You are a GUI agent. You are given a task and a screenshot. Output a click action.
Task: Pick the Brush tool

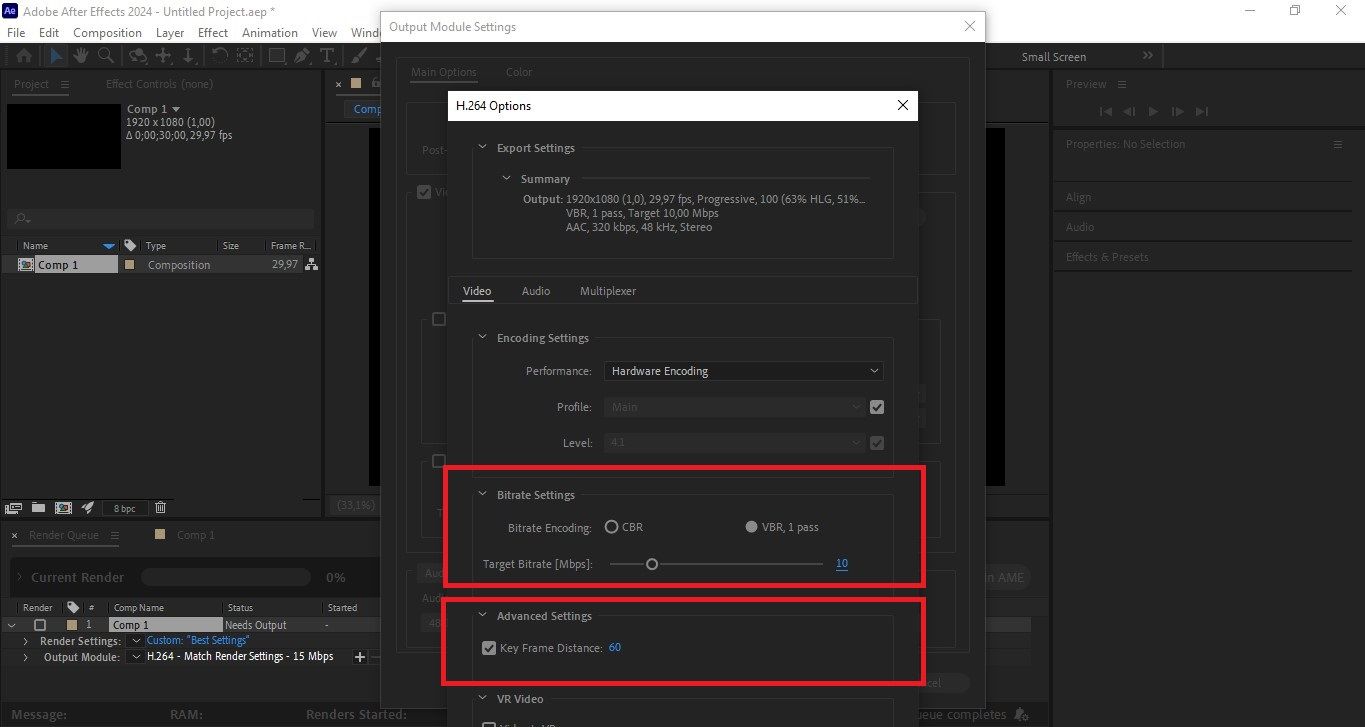coord(356,55)
